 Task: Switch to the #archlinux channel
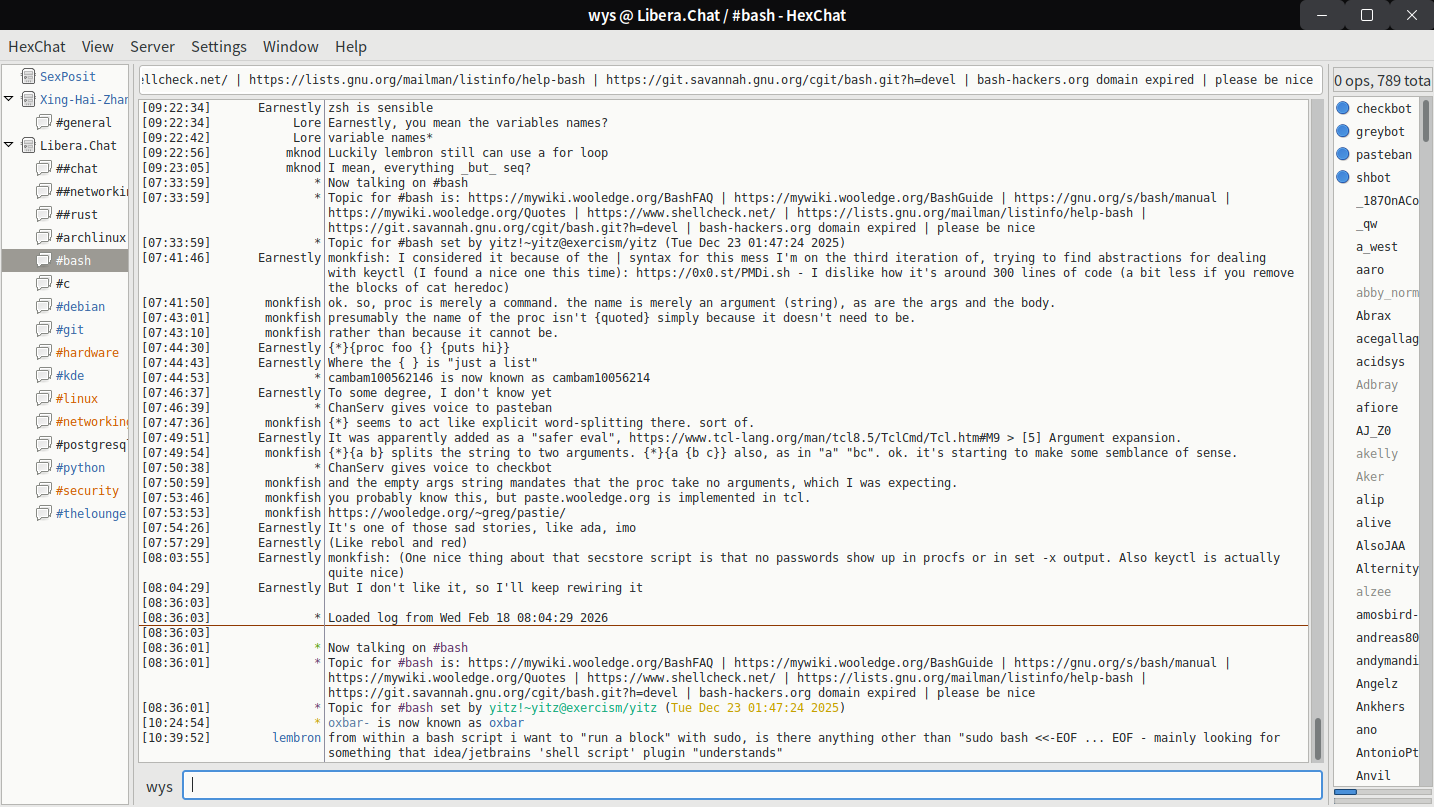point(90,238)
